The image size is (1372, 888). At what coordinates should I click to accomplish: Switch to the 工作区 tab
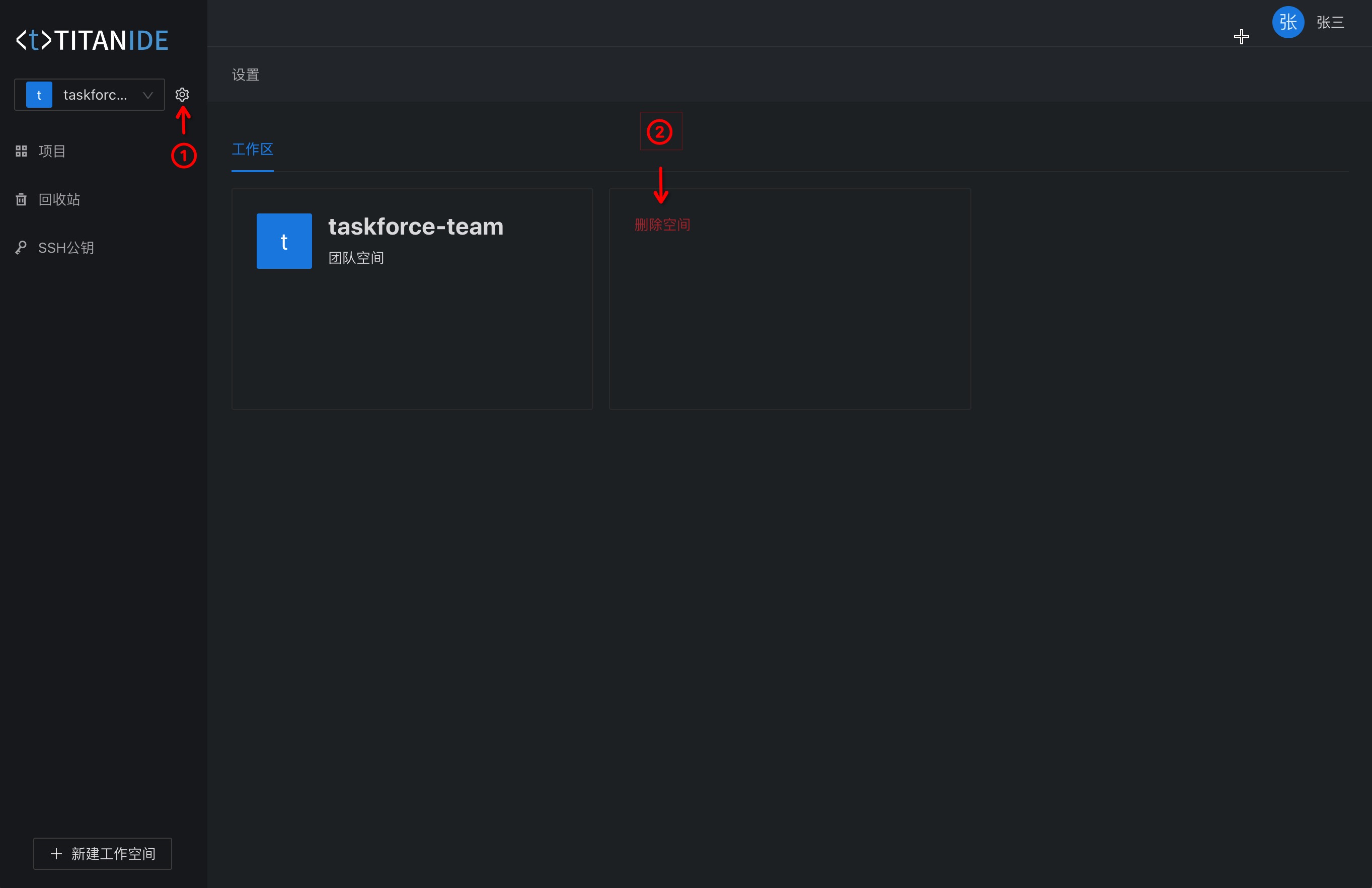pos(252,150)
